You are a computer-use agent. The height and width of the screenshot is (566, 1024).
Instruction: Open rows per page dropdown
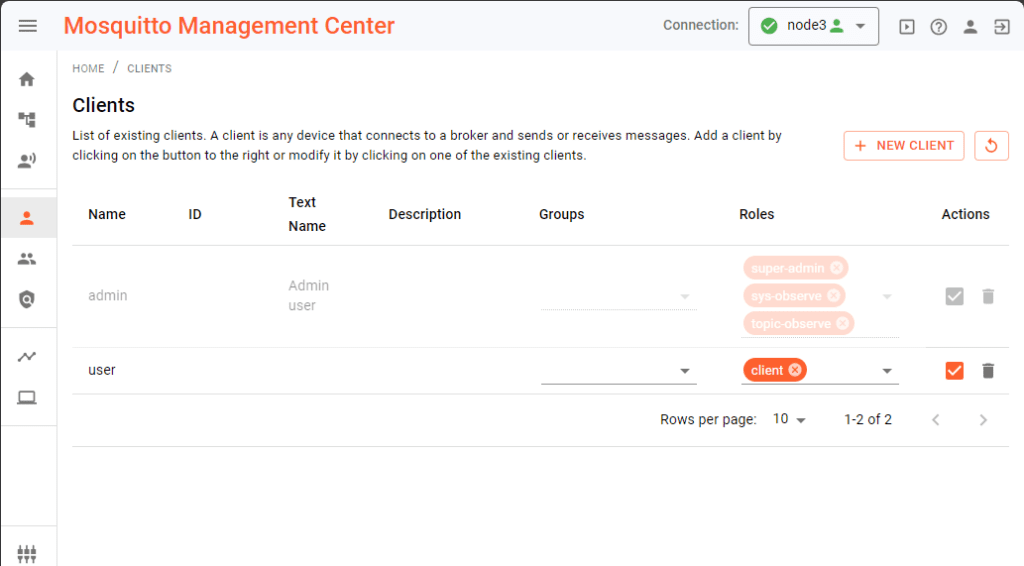pos(790,419)
